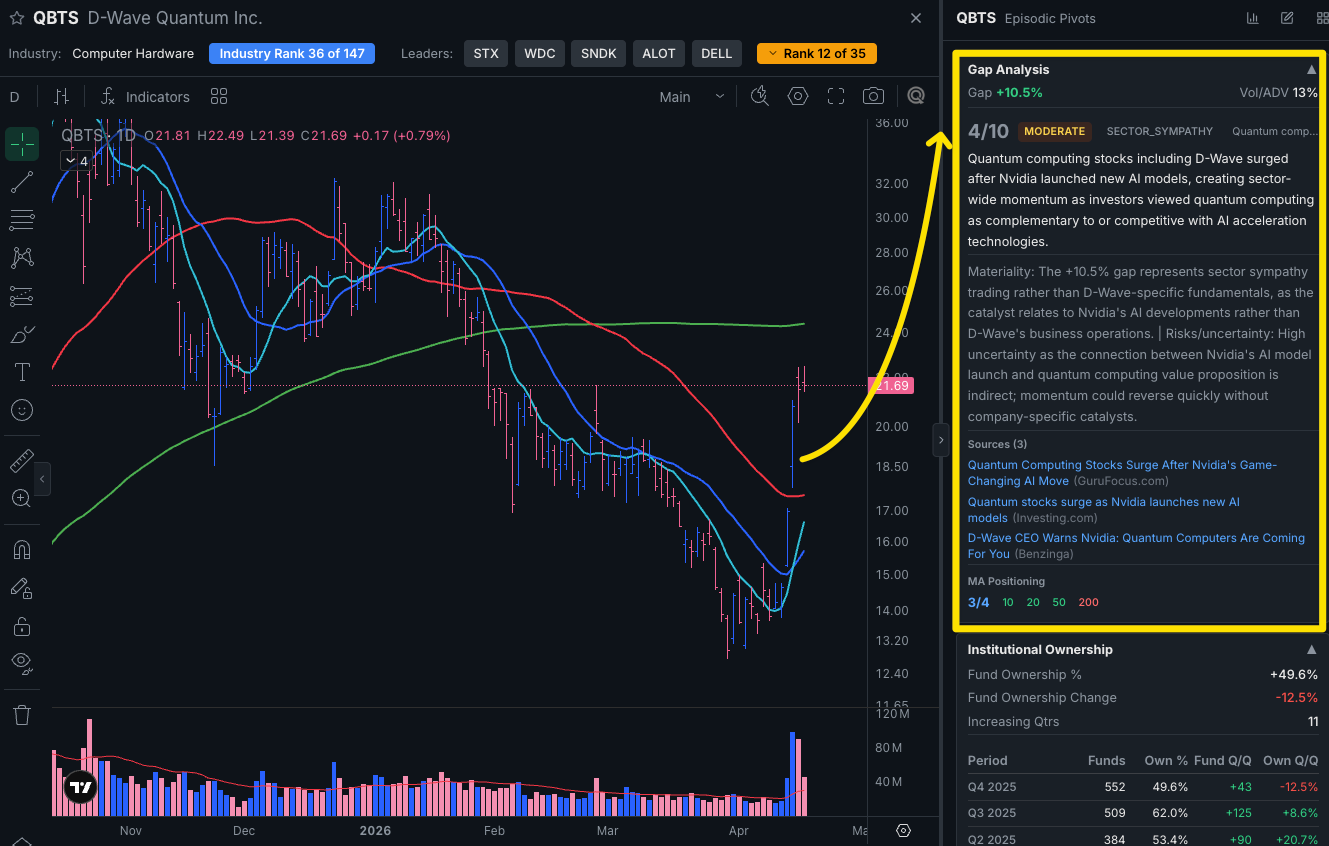The width and height of the screenshot is (1329, 846).
Task: Toggle magnet mode for drawings
Action: [x=21, y=549]
